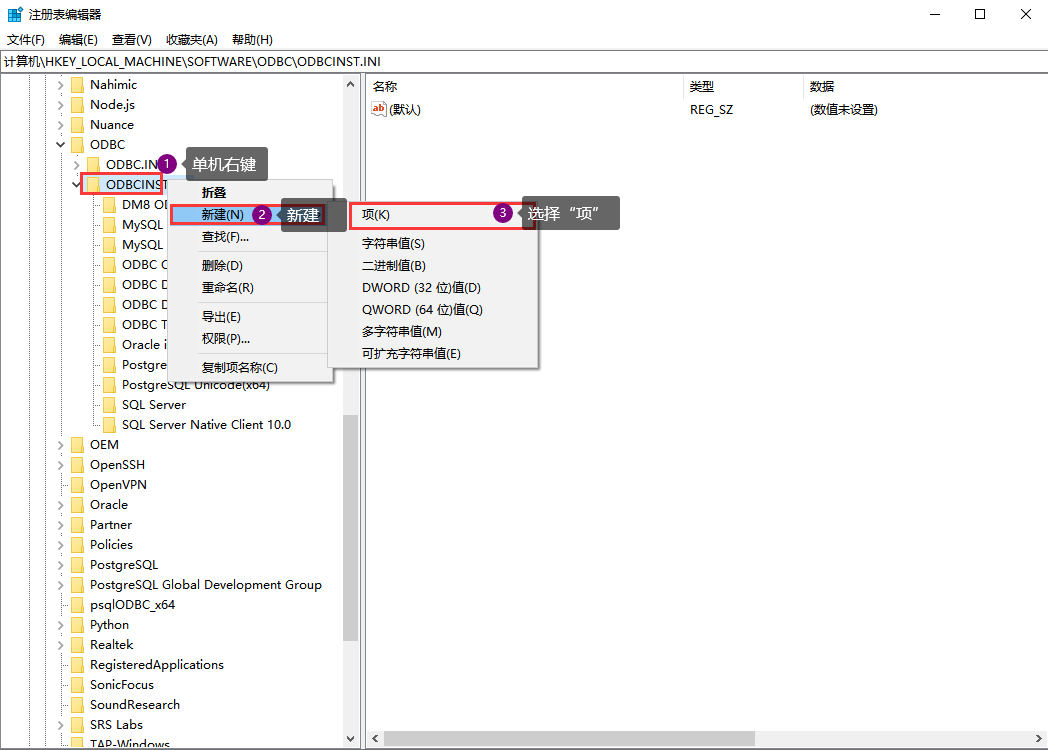Click the OpenSSH folder icon

[78, 465]
